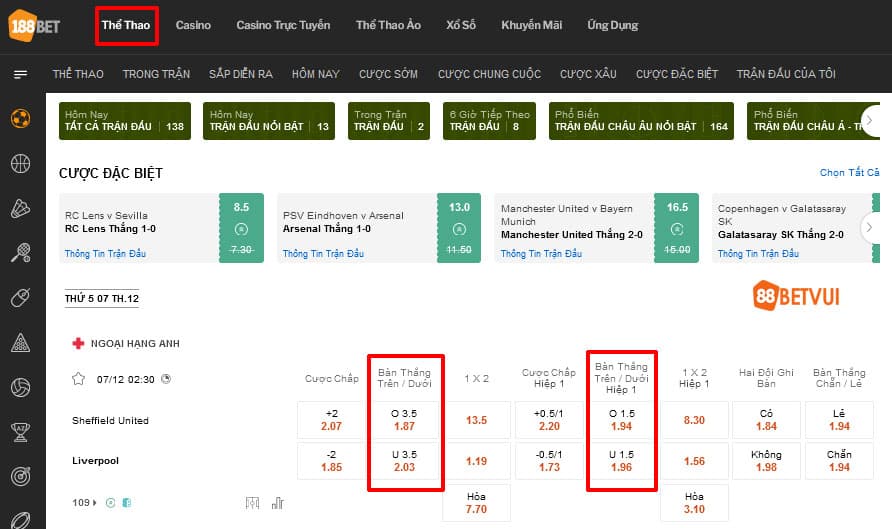The height and width of the screenshot is (529, 892).
Task: Select the badminton shuttlecock icon
Action: 20,208
